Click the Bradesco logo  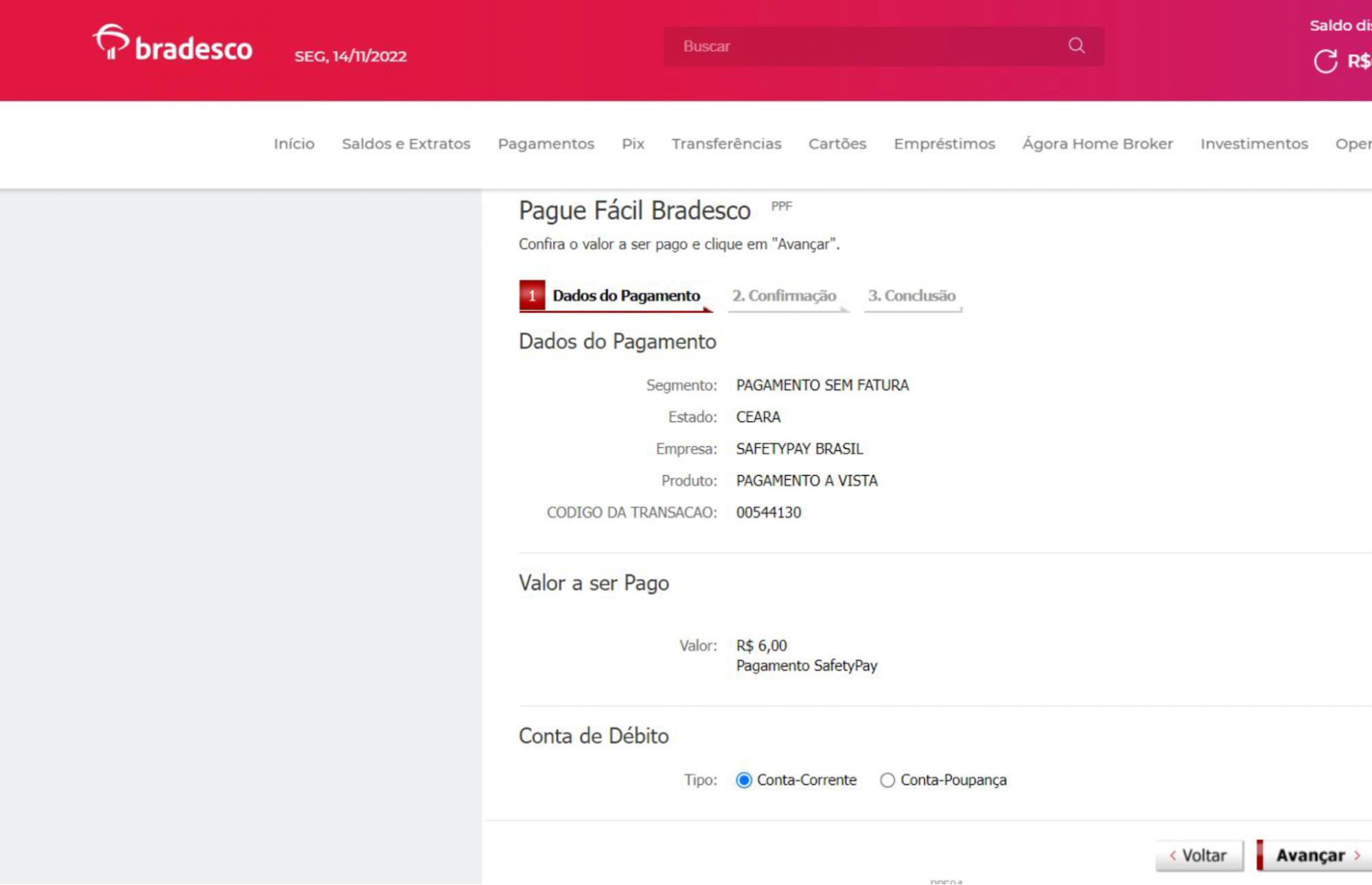[x=173, y=45]
